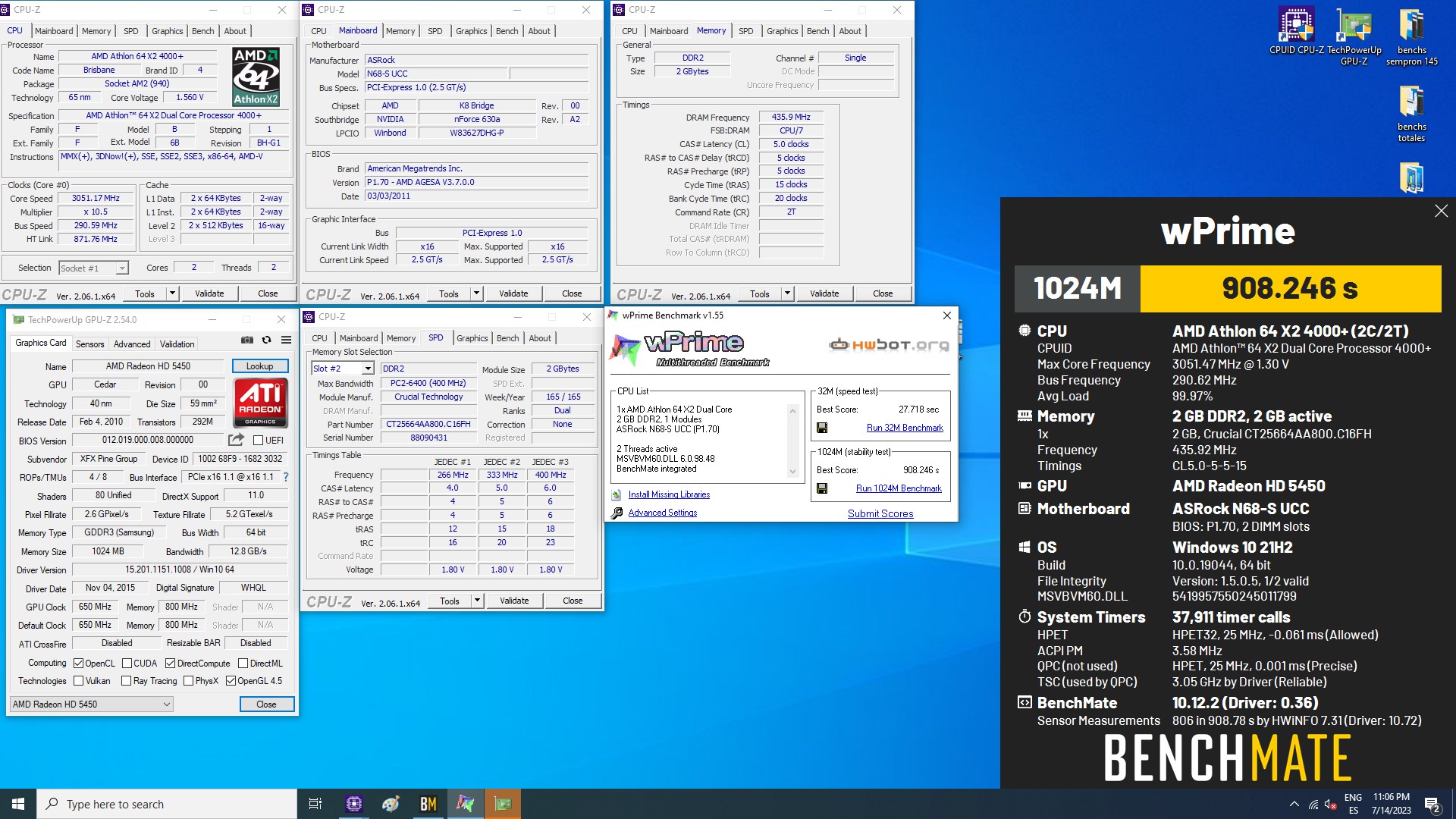Click CPU-Z icon in taskbar
The width and height of the screenshot is (1456, 819).
pyautogui.click(x=353, y=804)
